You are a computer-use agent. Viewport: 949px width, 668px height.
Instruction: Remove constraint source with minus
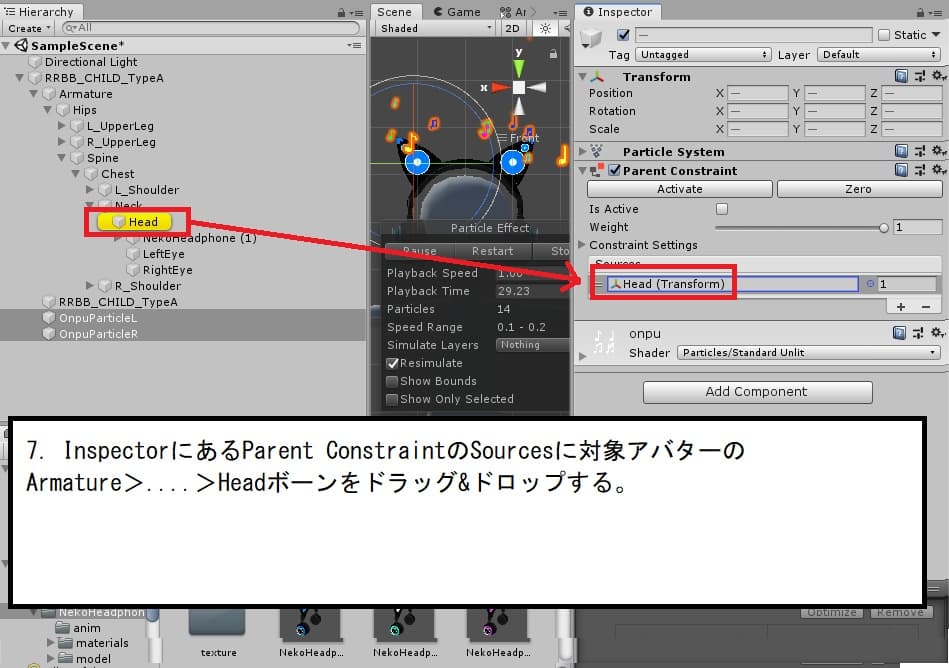click(925, 307)
